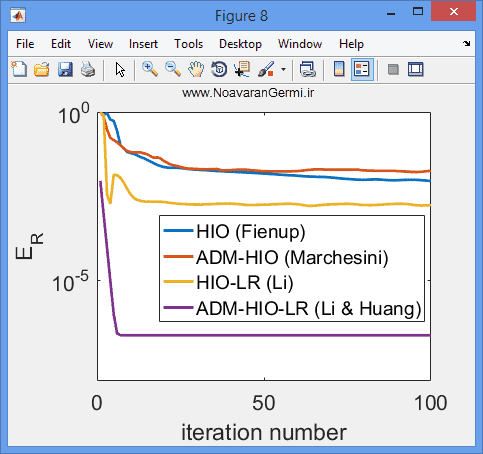483x454 pixels.
Task: Click the yellow line sample in legend
Action: point(178,282)
